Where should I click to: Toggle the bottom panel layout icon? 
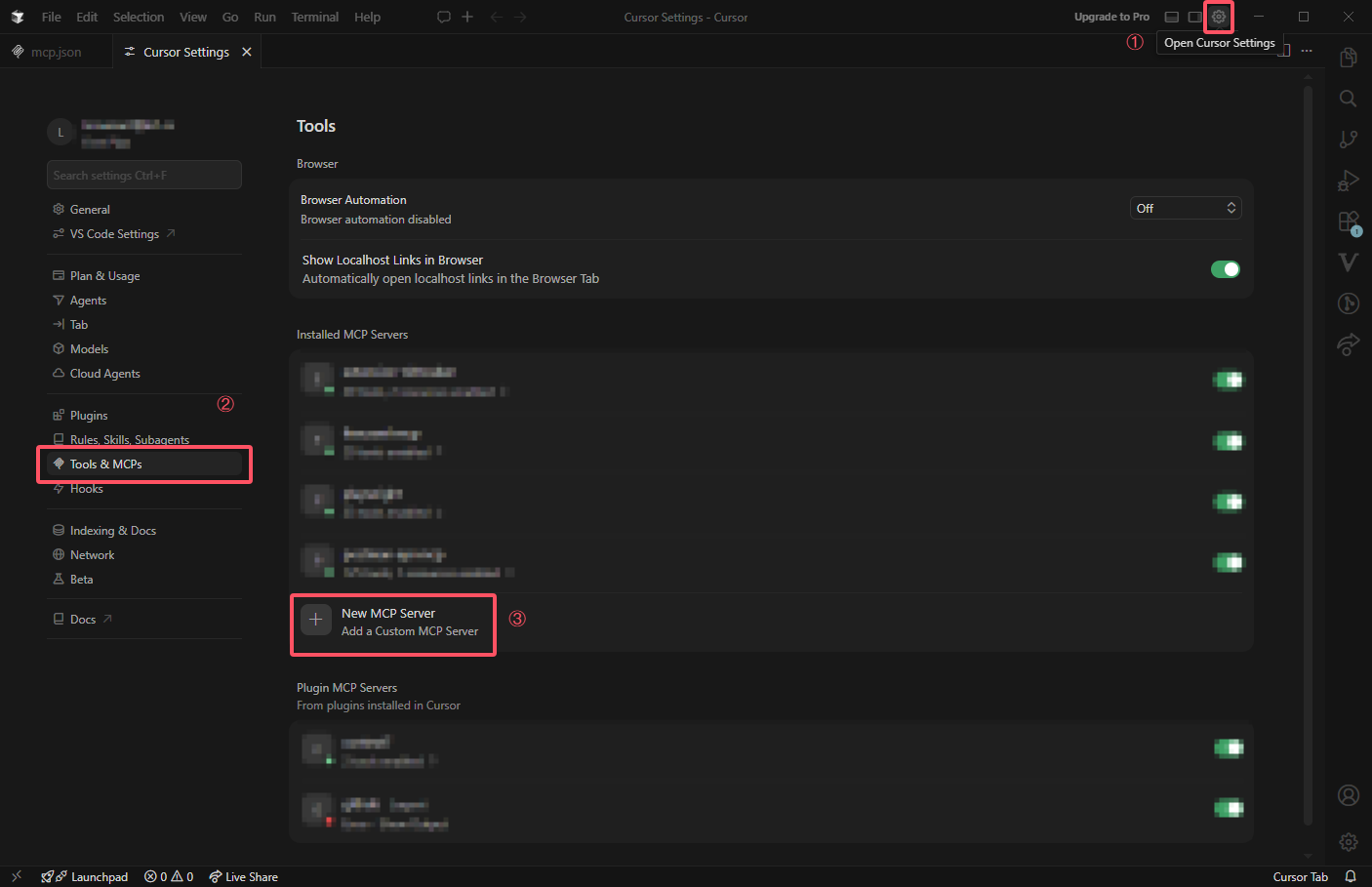coord(1172,17)
